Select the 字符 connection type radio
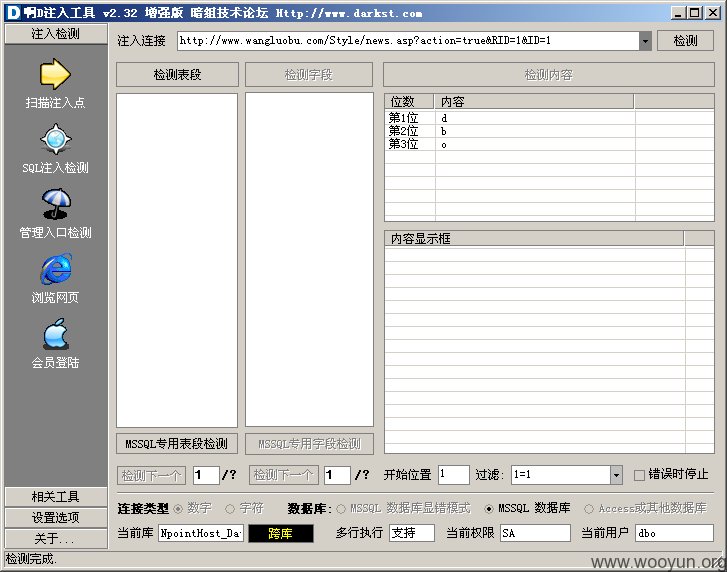 coord(230,509)
